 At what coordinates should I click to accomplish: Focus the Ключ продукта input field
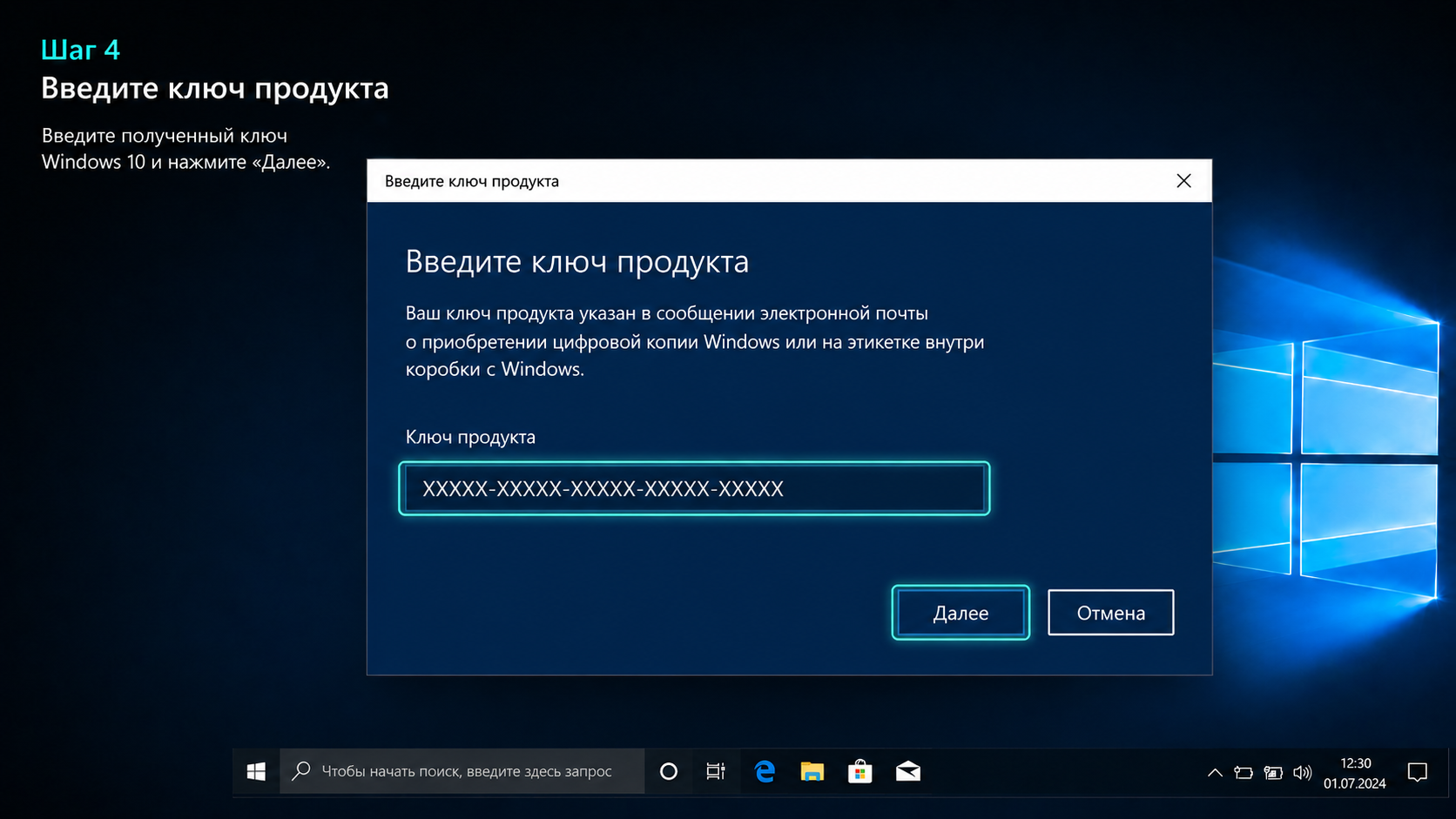[694, 488]
